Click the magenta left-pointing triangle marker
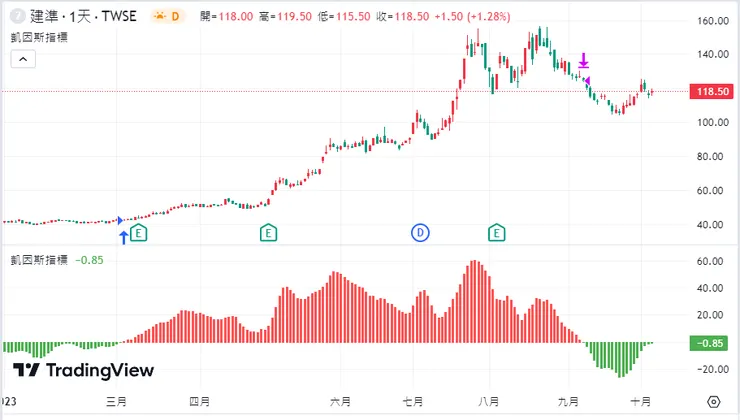Image resolution: width=740 pixels, height=420 pixels. pos(588,80)
